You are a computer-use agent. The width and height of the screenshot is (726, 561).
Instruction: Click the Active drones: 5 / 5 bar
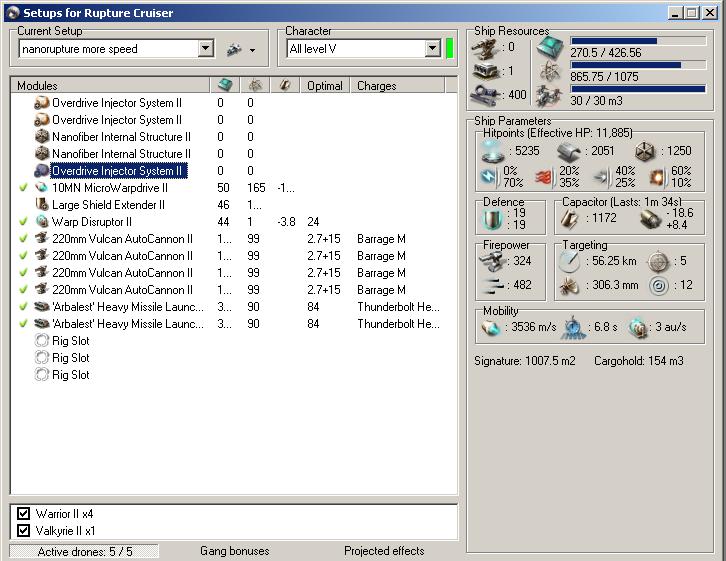[x=84, y=551]
